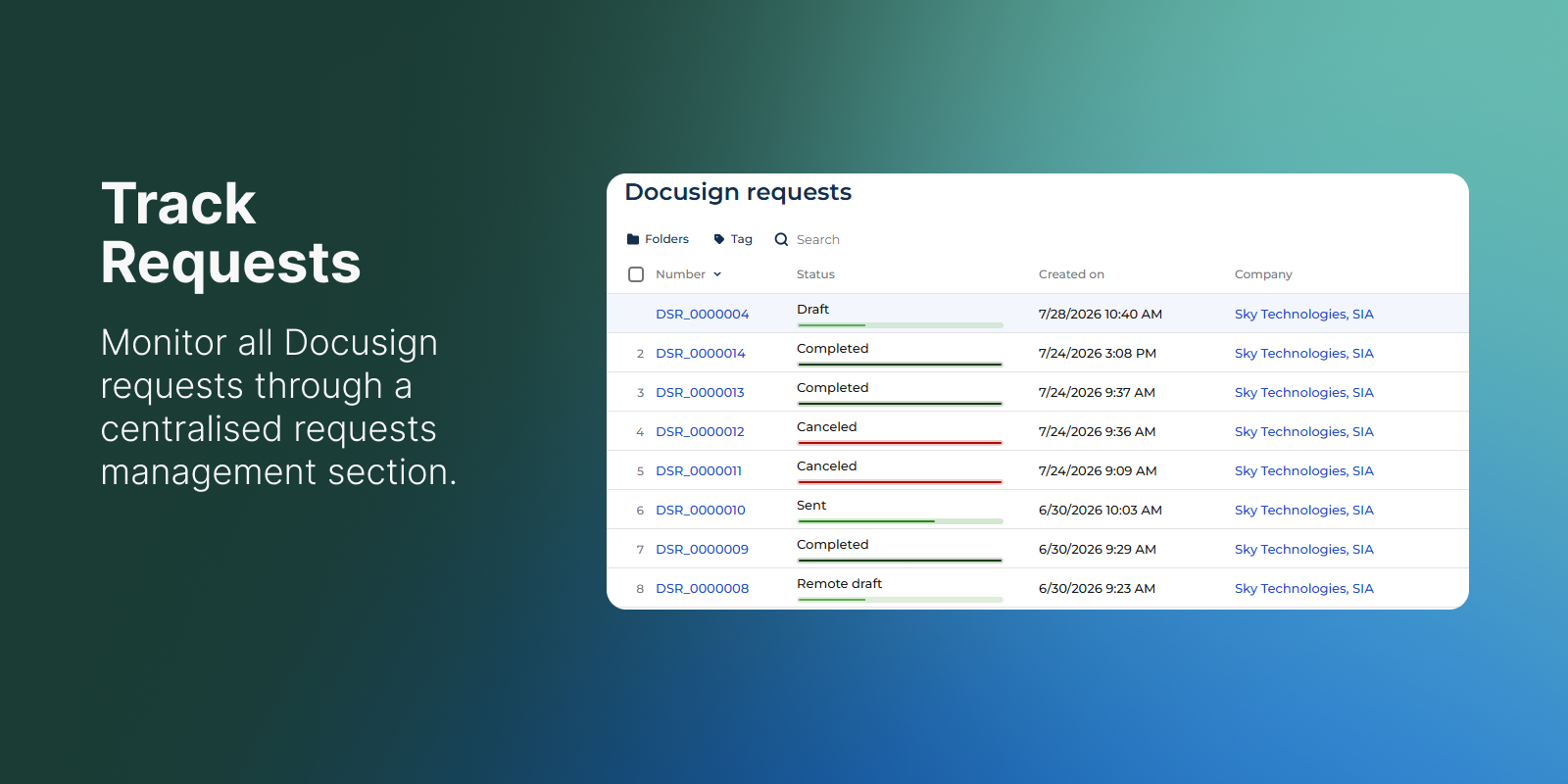Open request DSR_0000012
Image resolution: width=1568 pixels, height=784 pixels.
click(700, 432)
